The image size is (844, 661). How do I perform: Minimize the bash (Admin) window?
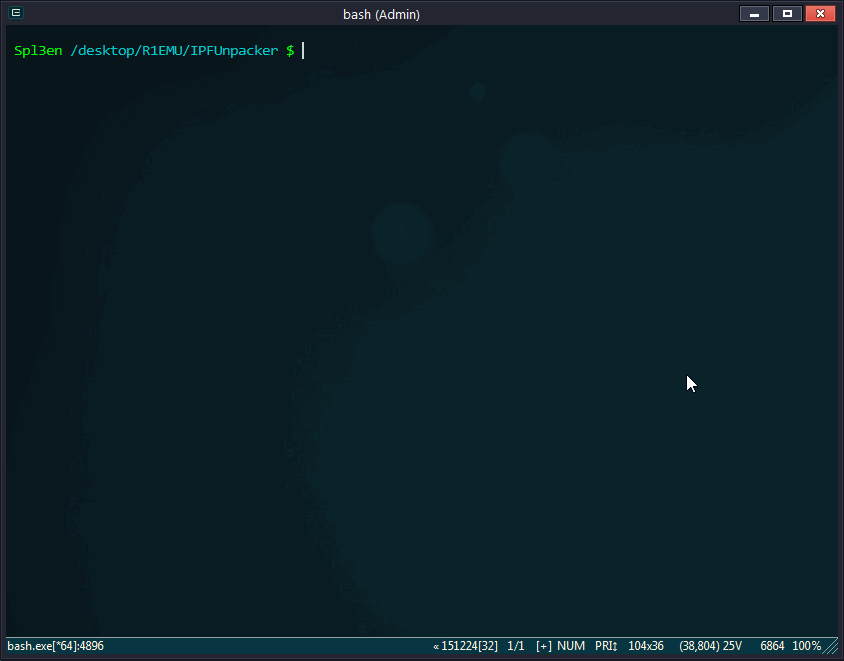pos(754,13)
